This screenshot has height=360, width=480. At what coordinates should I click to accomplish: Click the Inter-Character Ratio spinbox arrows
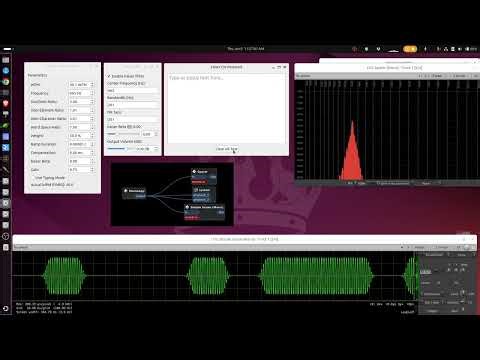92,119
